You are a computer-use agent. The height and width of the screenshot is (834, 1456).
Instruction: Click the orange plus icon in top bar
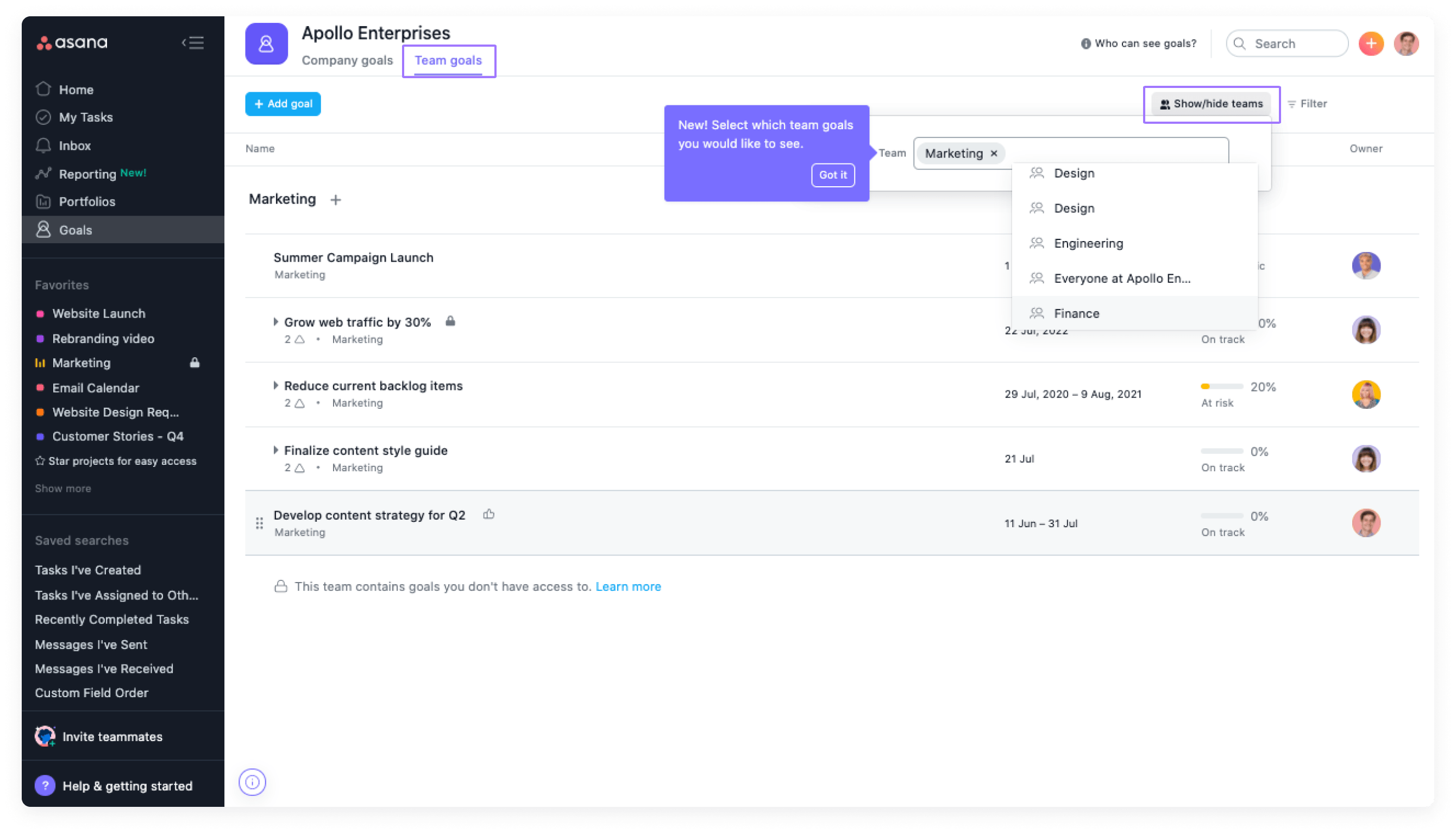tap(1371, 43)
